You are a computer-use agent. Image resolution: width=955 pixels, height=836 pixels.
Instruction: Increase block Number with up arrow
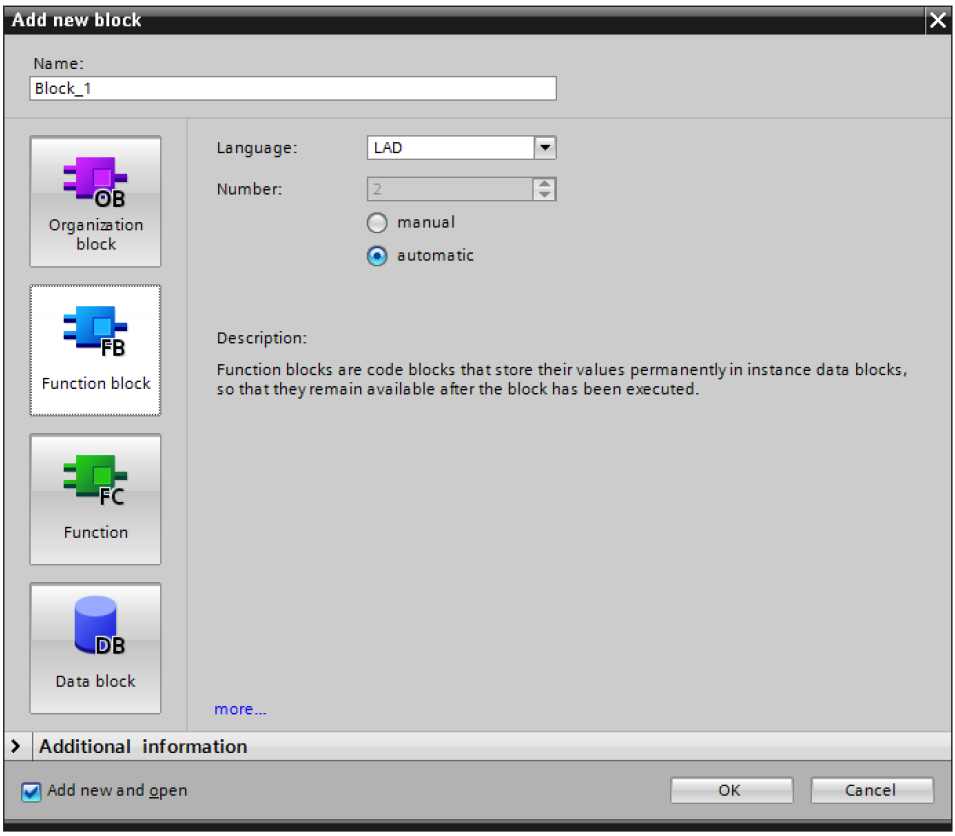coord(544,183)
